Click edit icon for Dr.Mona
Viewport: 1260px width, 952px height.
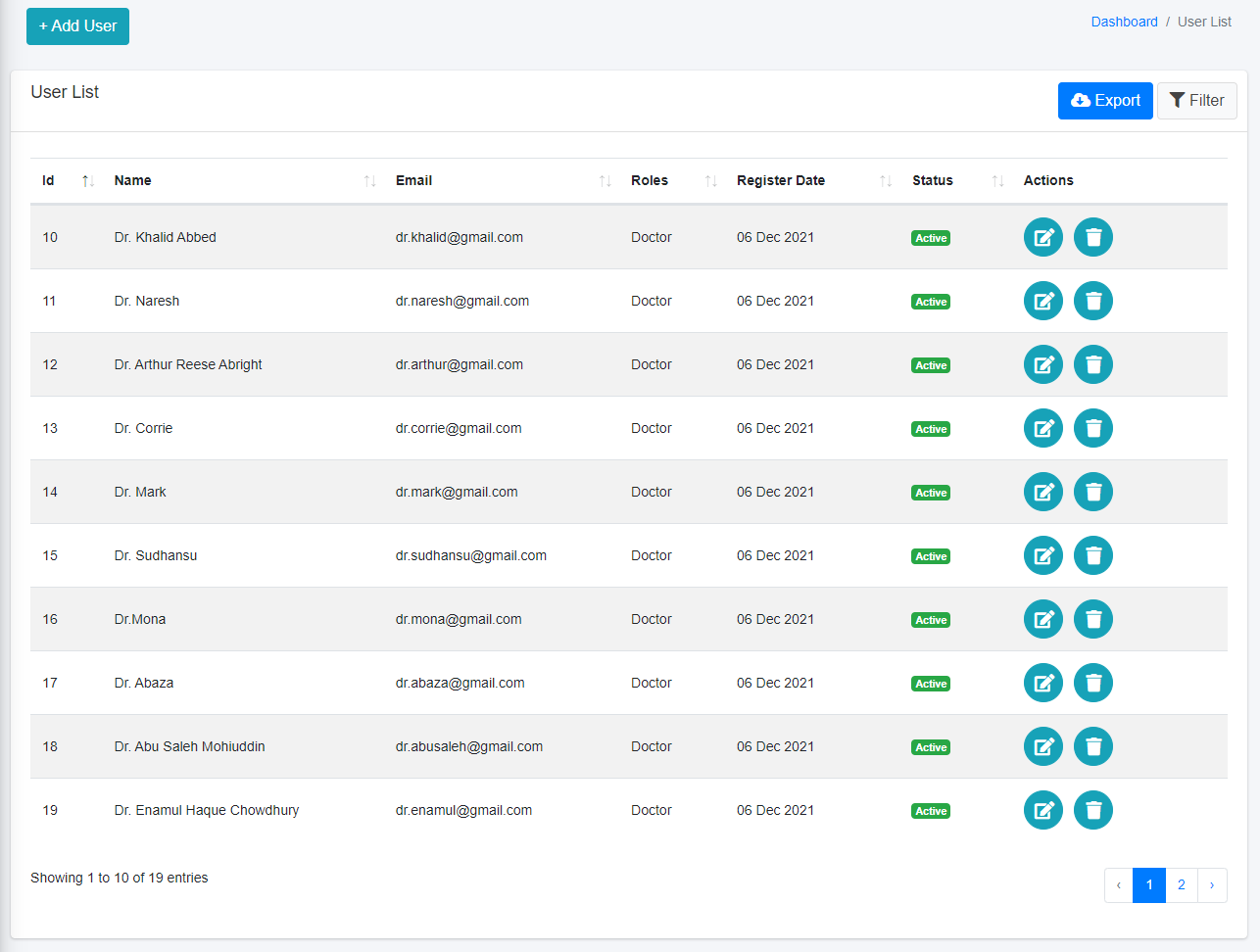pos(1042,619)
